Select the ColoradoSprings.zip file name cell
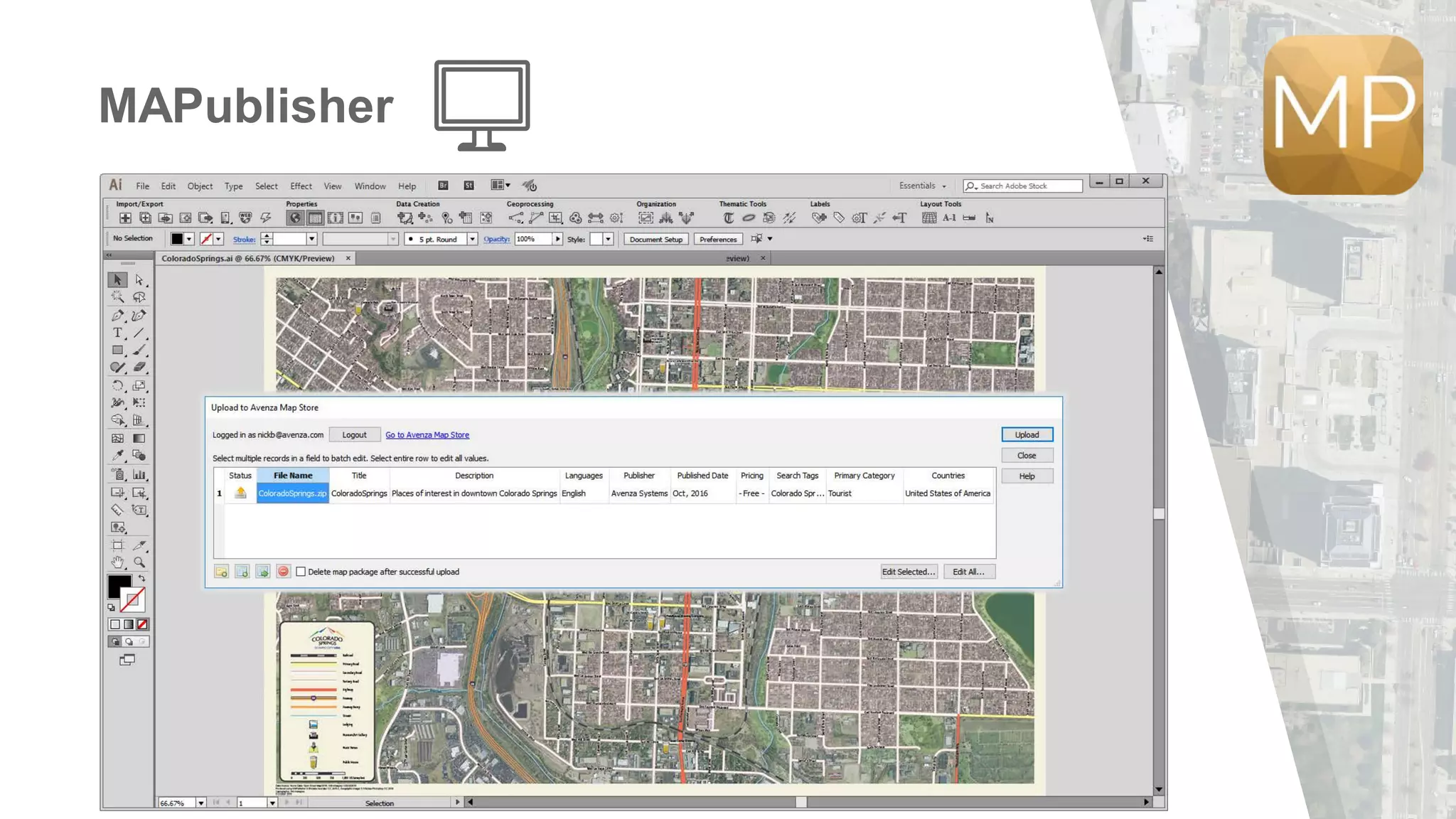This screenshot has height=819, width=1456. click(x=292, y=493)
